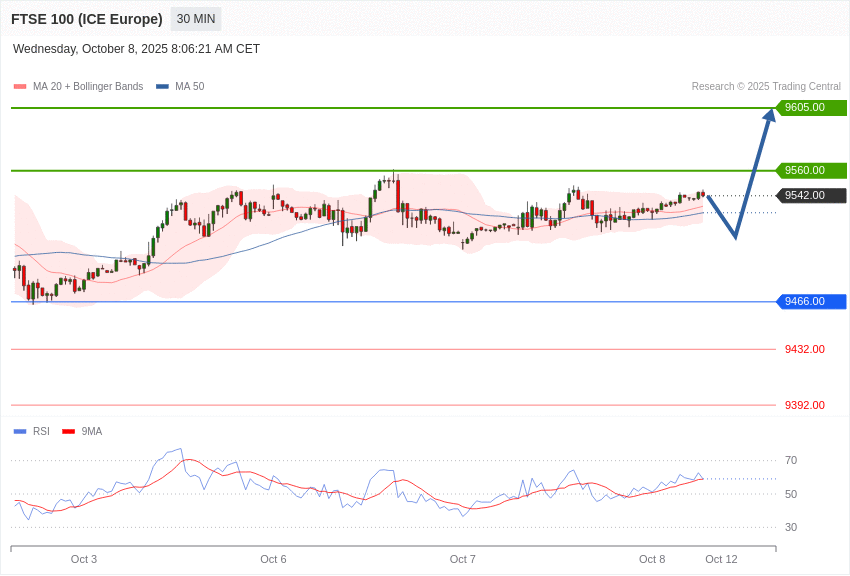Click the 30 MIN timeframe badge
The height and width of the screenshot is (576, 850).
[x=196, y=19]
